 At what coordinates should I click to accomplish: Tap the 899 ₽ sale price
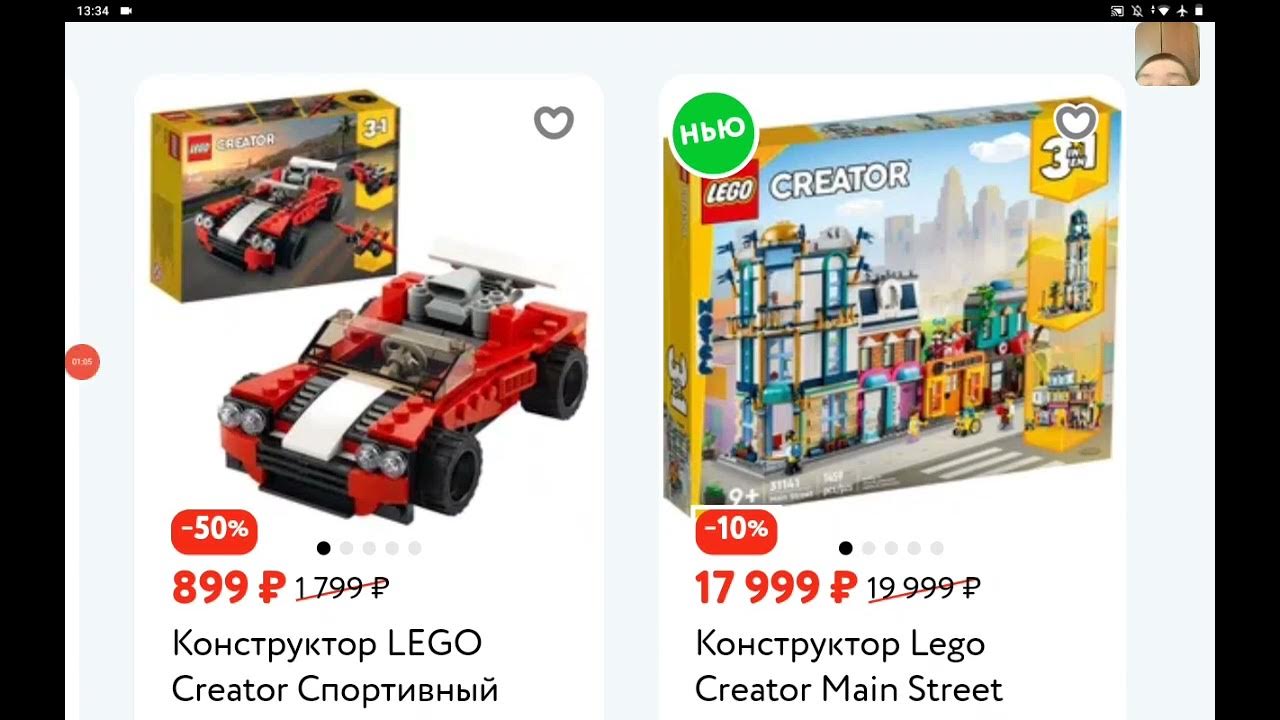pyautogui.click(x=229, y=588)
